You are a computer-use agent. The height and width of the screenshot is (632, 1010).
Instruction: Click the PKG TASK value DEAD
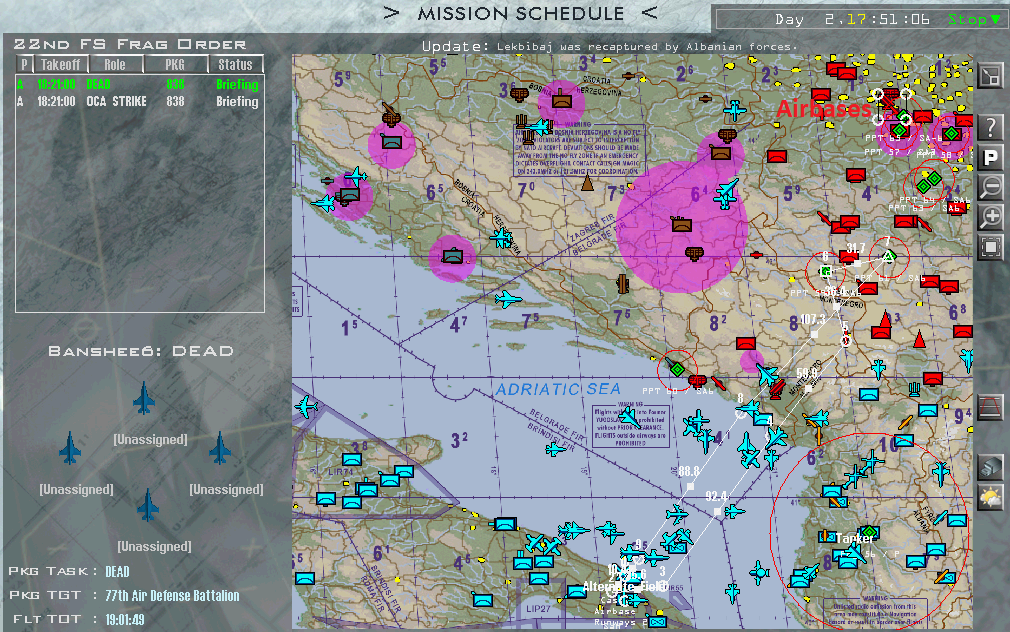pyautogui.click(x=117, y=571)
